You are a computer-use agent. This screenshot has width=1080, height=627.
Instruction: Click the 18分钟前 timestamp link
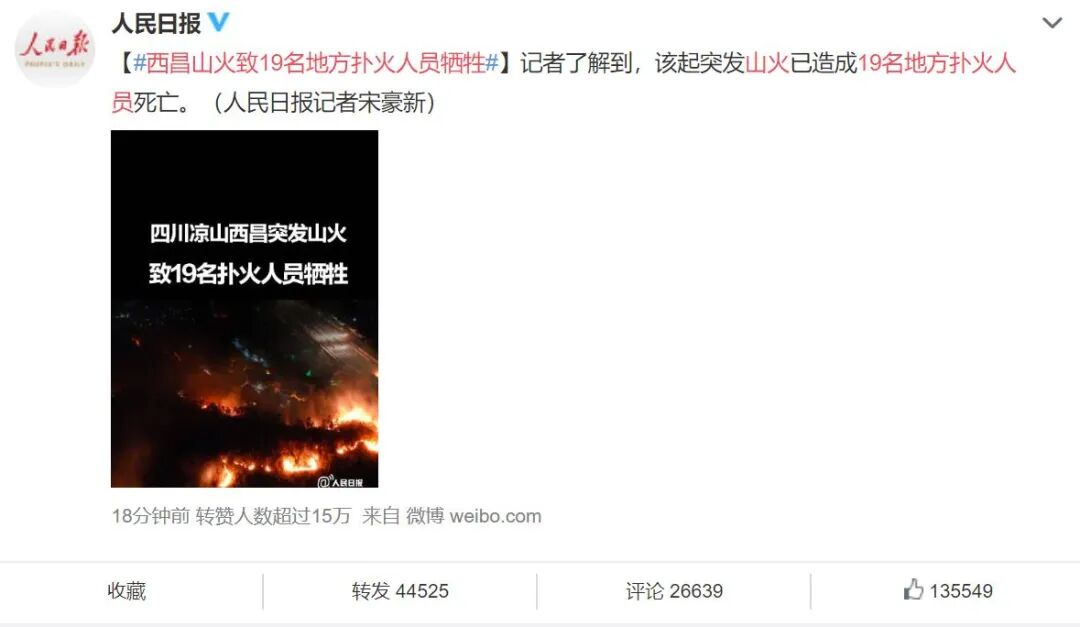151,516
